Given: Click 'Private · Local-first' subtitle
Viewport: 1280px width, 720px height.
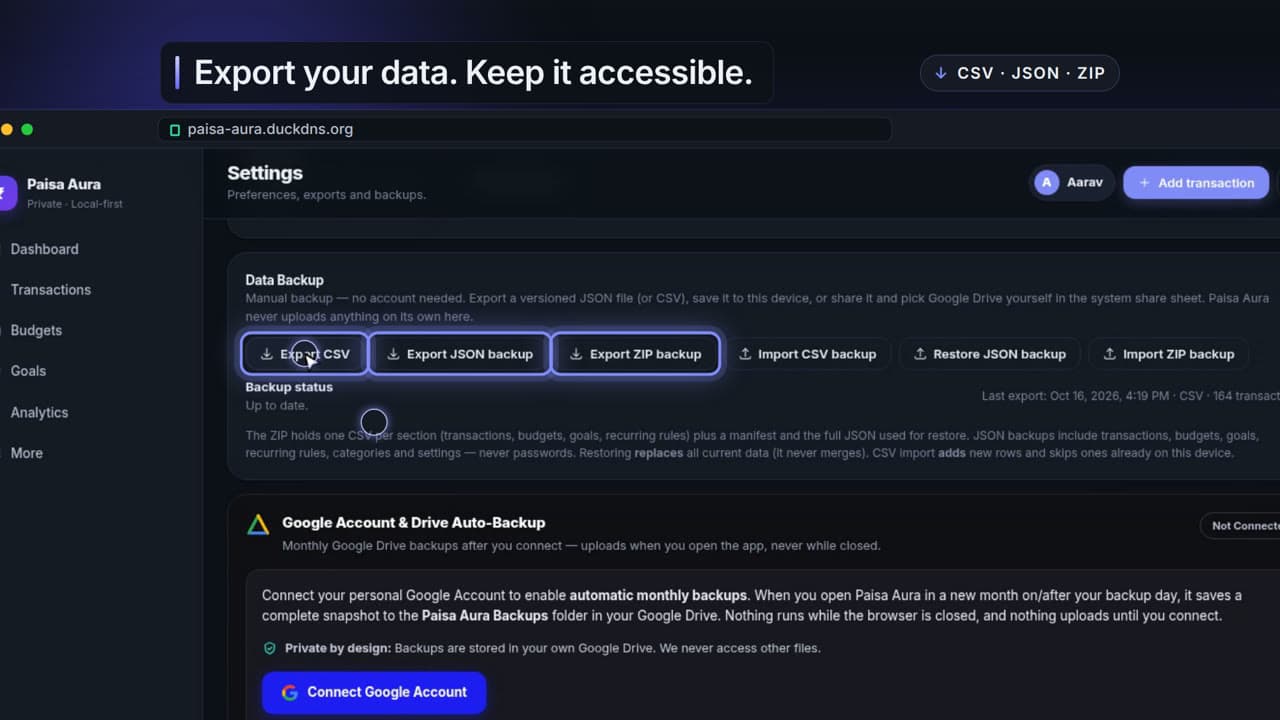Looking at the screenshot, I should click(x=75, y=204).
